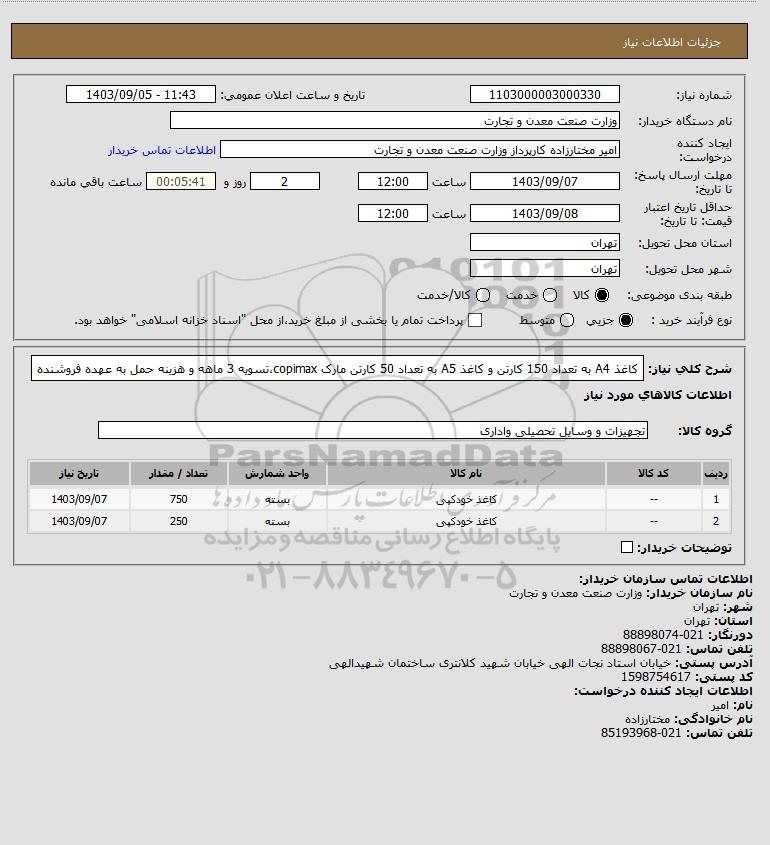Toggle the توضیحات خریدار checkbox

627,547
